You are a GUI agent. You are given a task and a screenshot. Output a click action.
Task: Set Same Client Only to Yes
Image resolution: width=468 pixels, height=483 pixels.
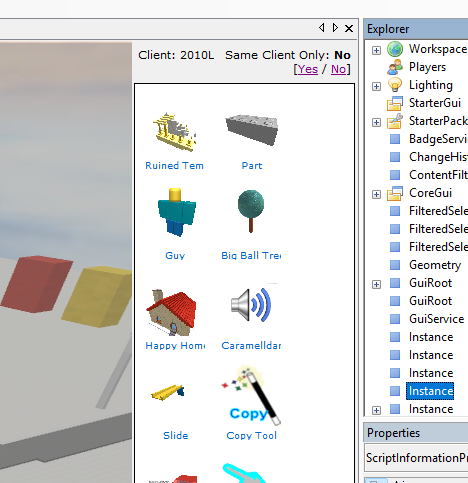point(308,69)
